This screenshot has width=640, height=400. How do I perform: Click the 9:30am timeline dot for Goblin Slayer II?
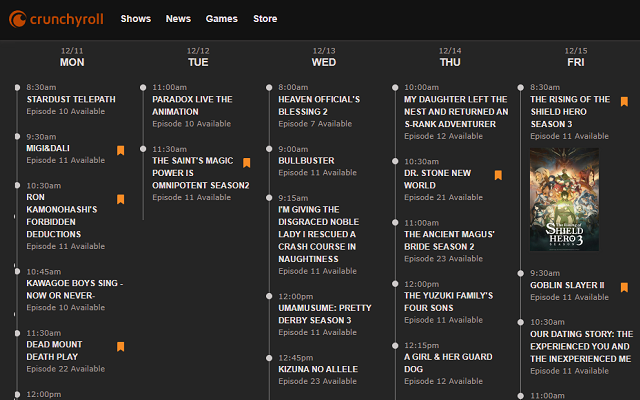pyautogui.click(x=521, y=273)
